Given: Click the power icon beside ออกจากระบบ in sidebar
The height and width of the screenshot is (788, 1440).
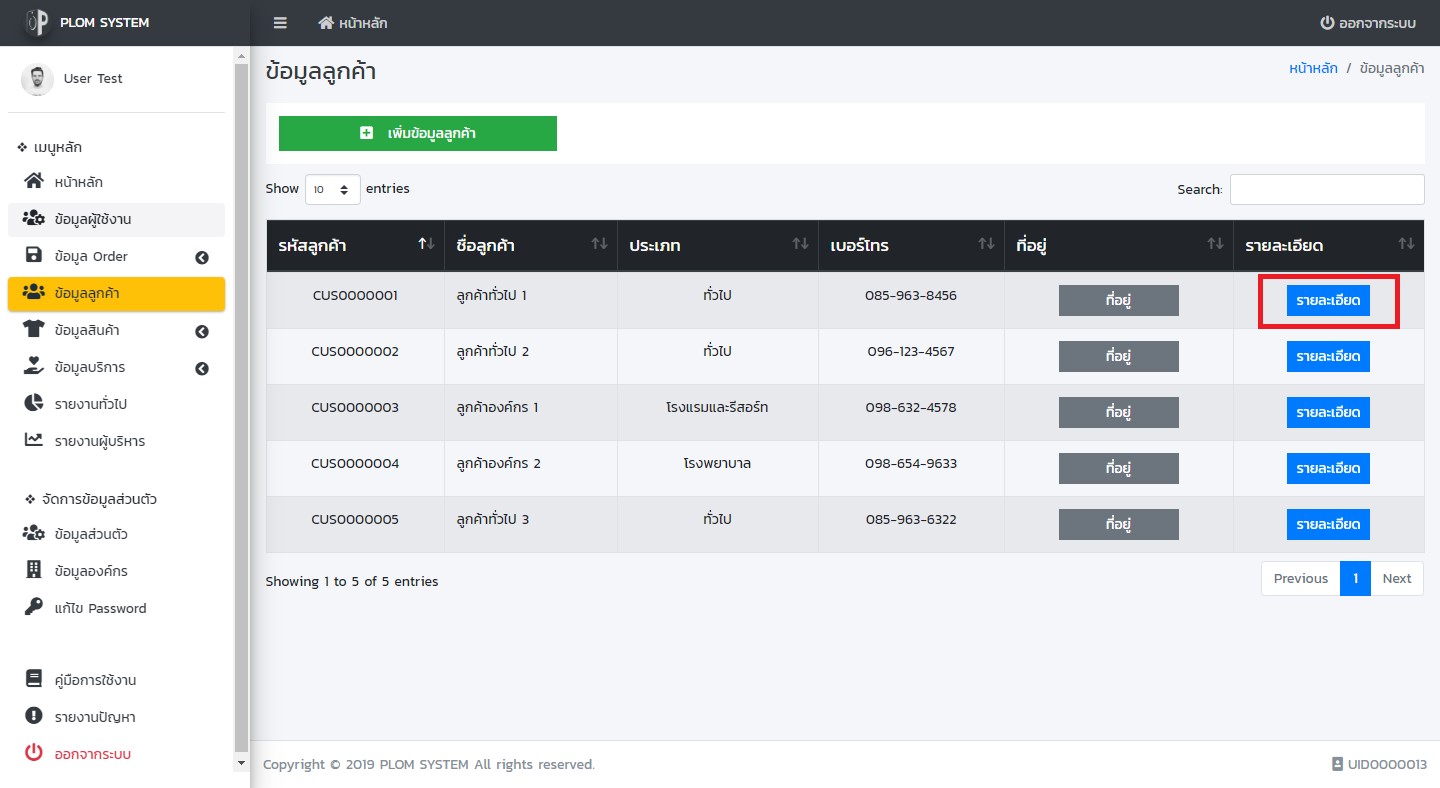Looking at the screenshot, I should [34, 753].
